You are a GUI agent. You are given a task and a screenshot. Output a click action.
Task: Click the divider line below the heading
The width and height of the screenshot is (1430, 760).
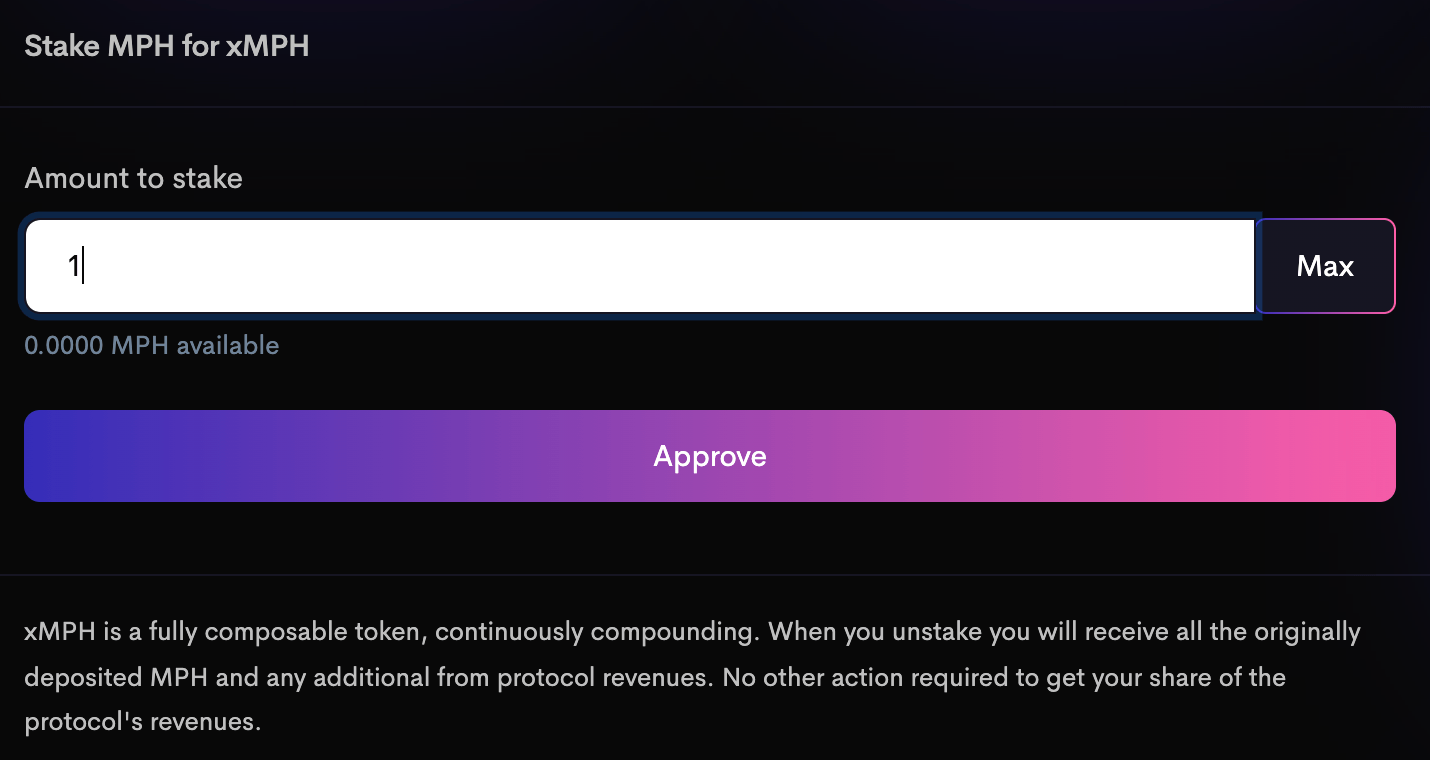(x=715, y=107)
